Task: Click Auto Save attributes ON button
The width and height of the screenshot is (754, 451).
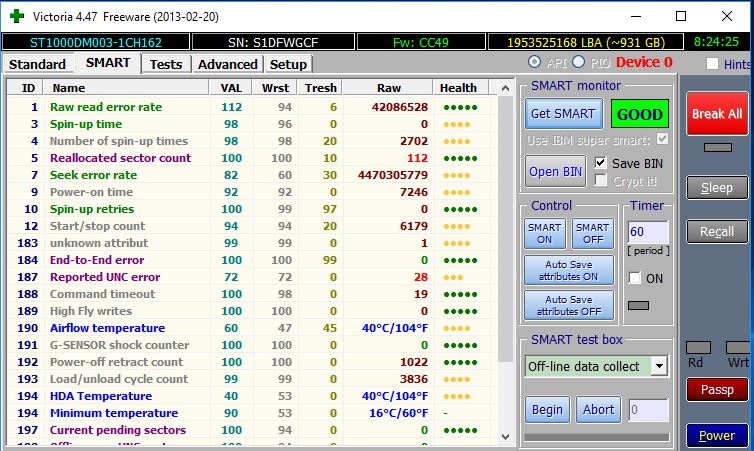Action: (x=568, y=269)
